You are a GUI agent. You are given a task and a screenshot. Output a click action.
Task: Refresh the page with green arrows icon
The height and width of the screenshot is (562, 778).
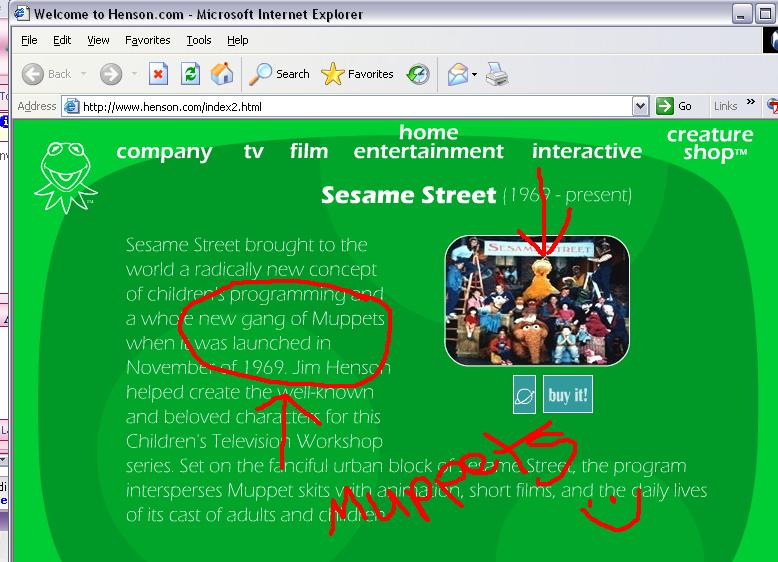click(x=190, y=74)
